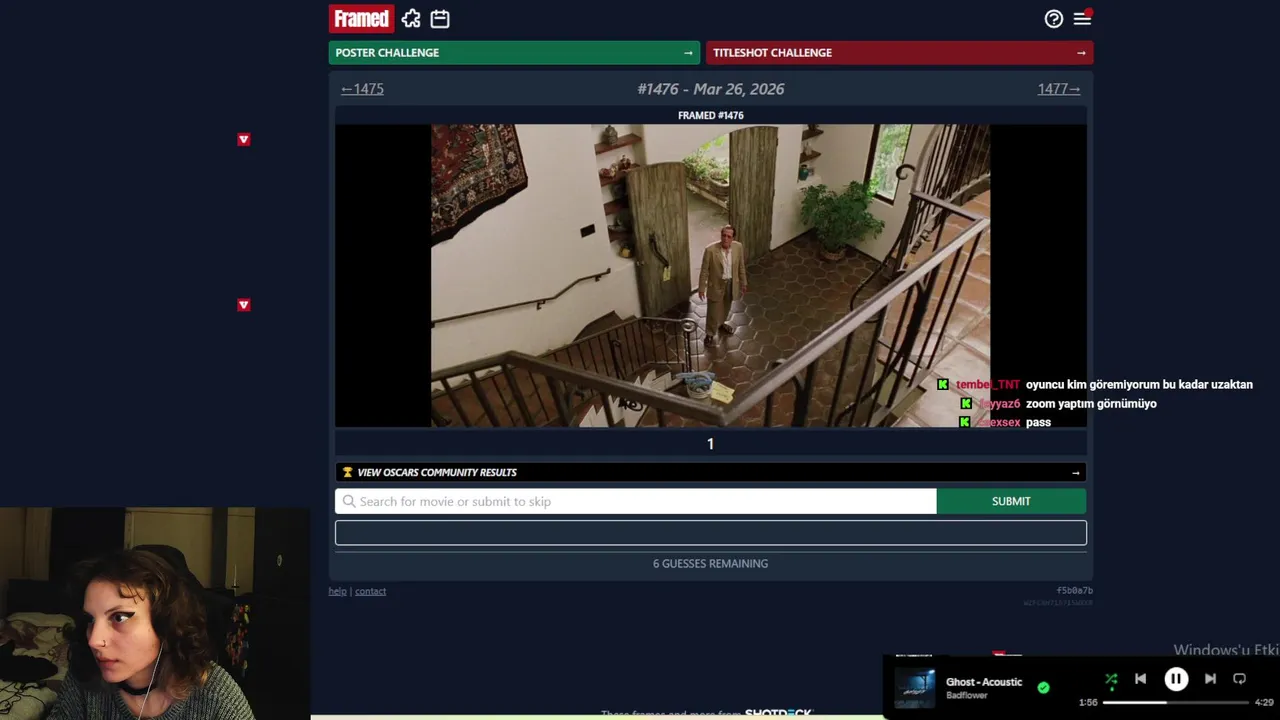Viewport: 1280px width, 720px height.
Task: Open the hamburger menu
Action: [x=1082, y=19]
